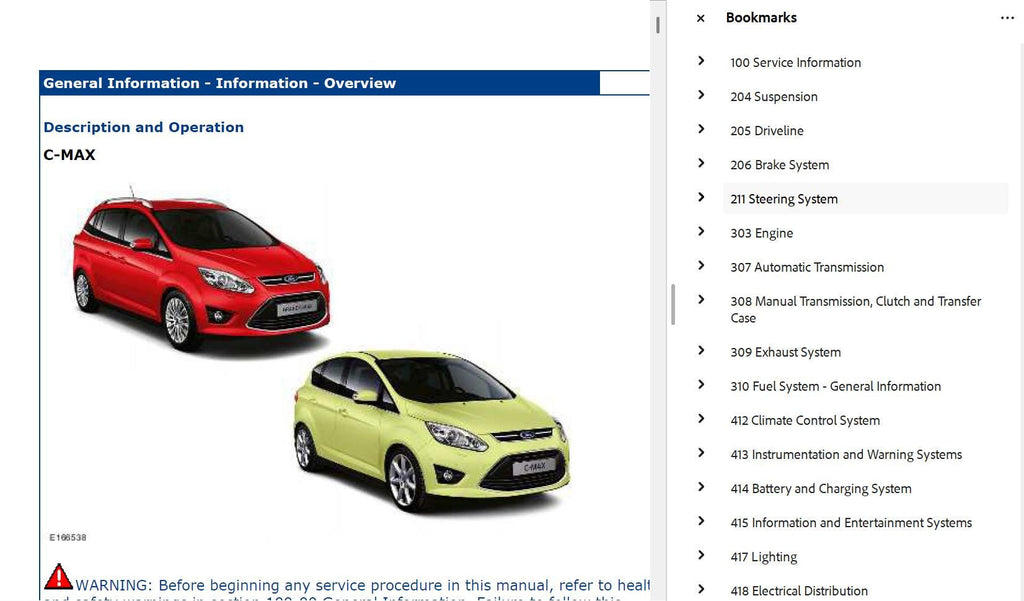Expand the 211 Steering System bookmark
The width and height of the screenshot is (1024, 601).
pos(701,197)
